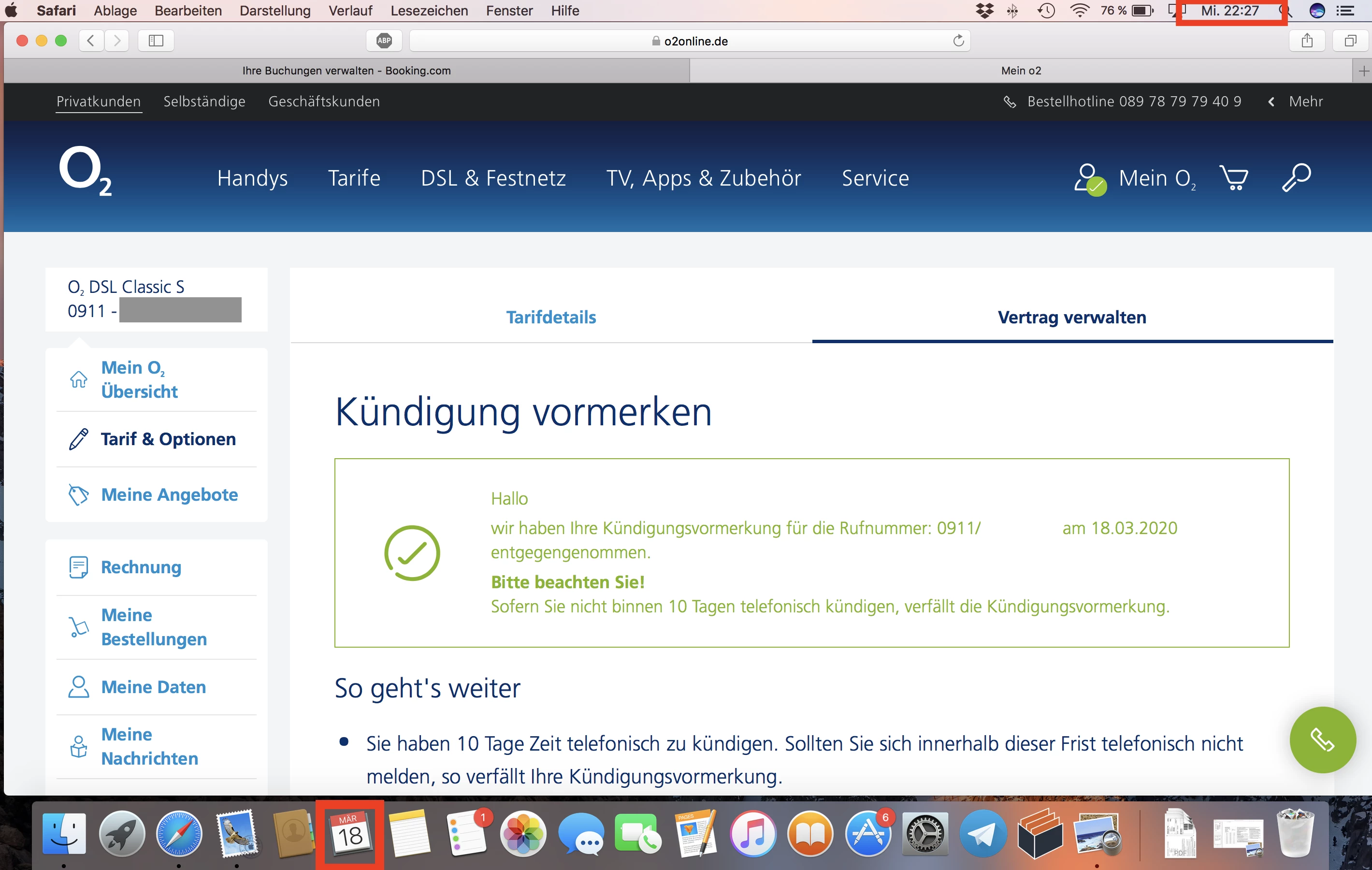Expand the Mehr chevron in top bar
The width and height of the screenshot is (1372, 870).
coord(1271,102)
